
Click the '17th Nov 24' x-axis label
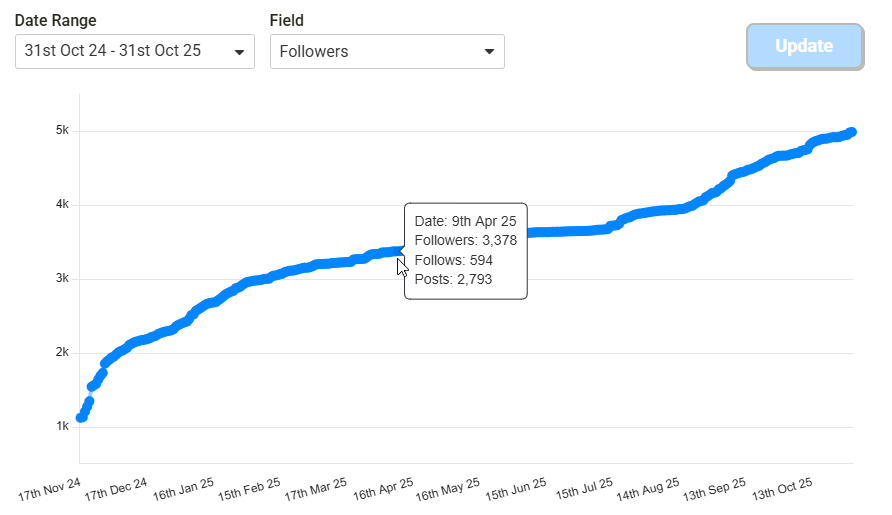click(49, 489)
